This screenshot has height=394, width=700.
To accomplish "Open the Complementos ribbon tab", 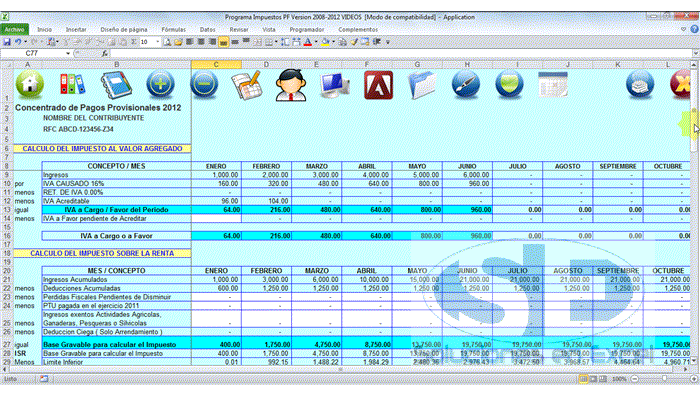I will coord(358,29).
